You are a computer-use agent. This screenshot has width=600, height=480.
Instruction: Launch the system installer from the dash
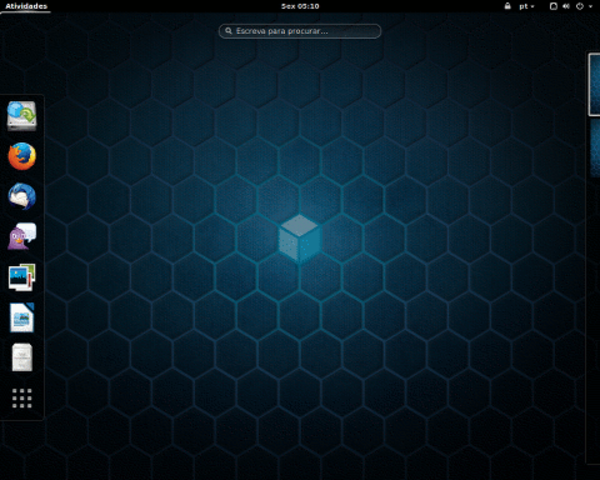click(x=22, y=116)
